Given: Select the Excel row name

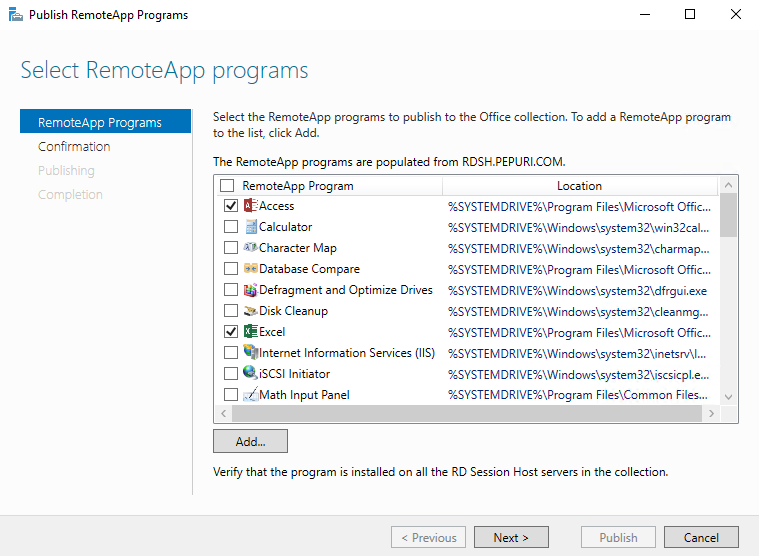Looking at the screenshot, I should pyautogui.click(x=272, y=332).
